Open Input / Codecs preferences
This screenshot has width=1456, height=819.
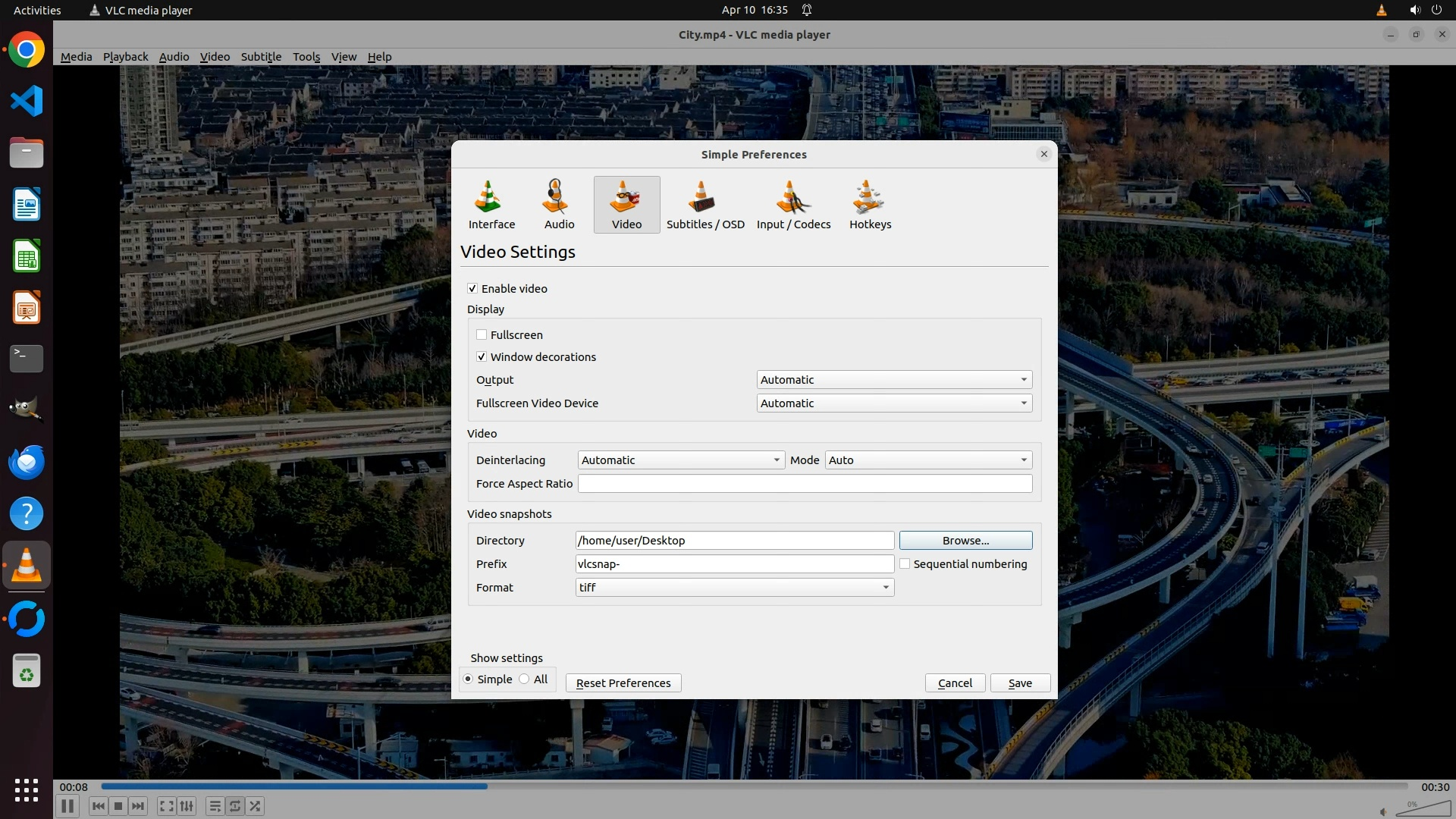pos(793,205)
